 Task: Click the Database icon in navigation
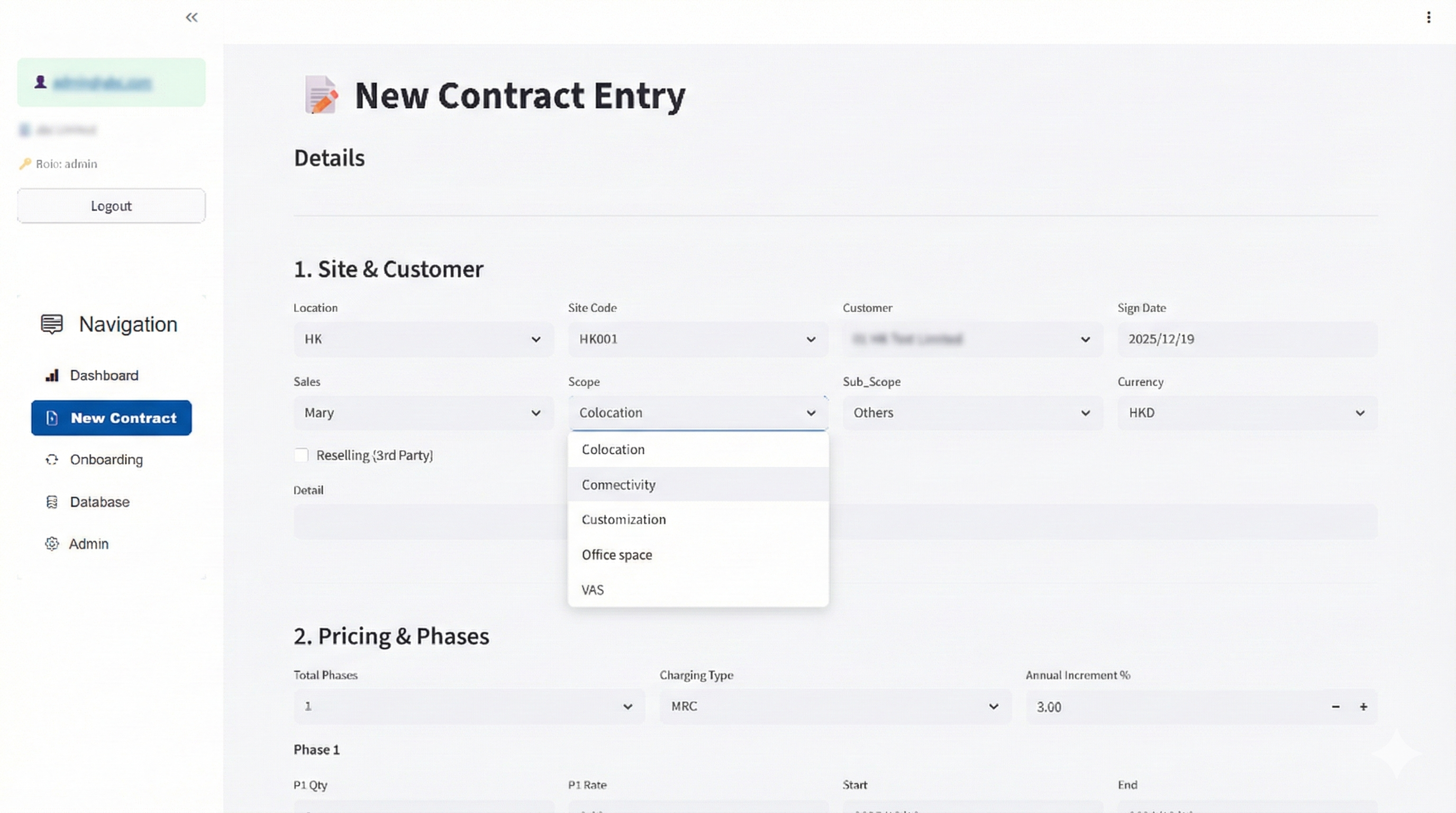click(51, 502)
